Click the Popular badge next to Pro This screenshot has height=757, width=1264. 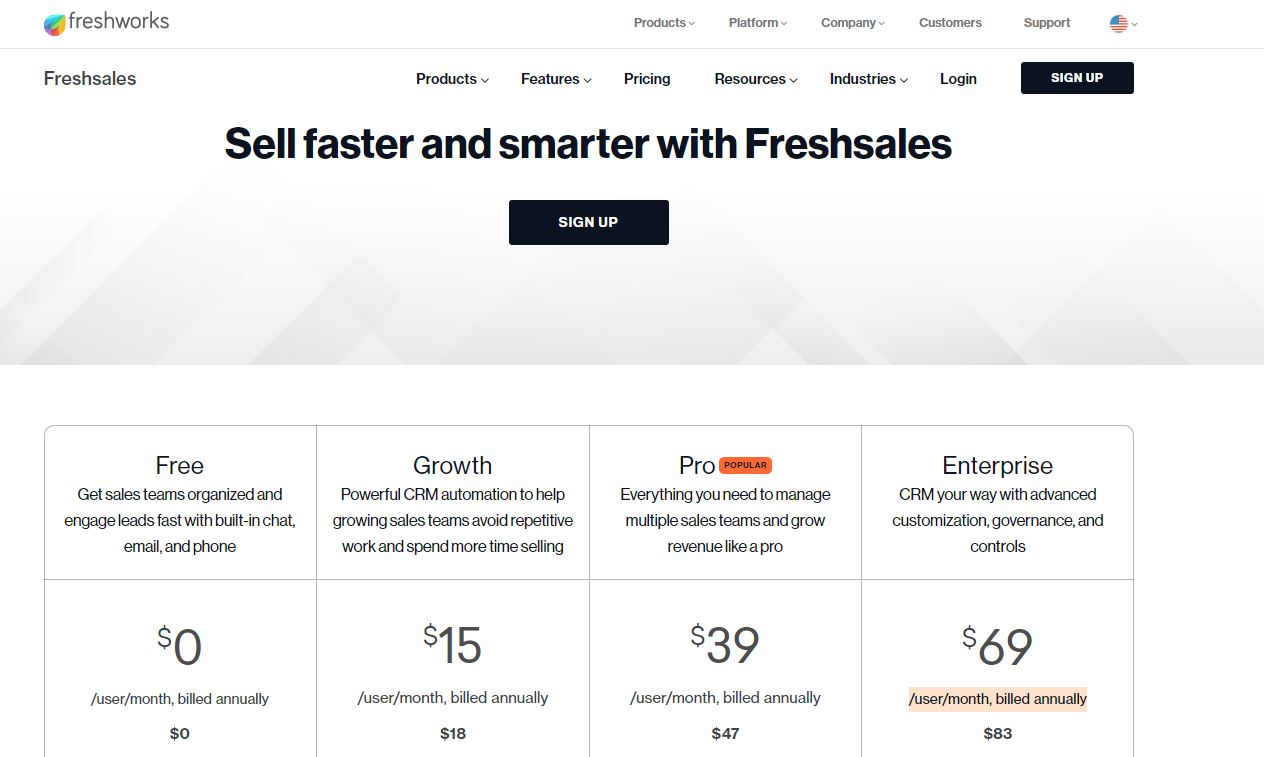tap(745, 465)
